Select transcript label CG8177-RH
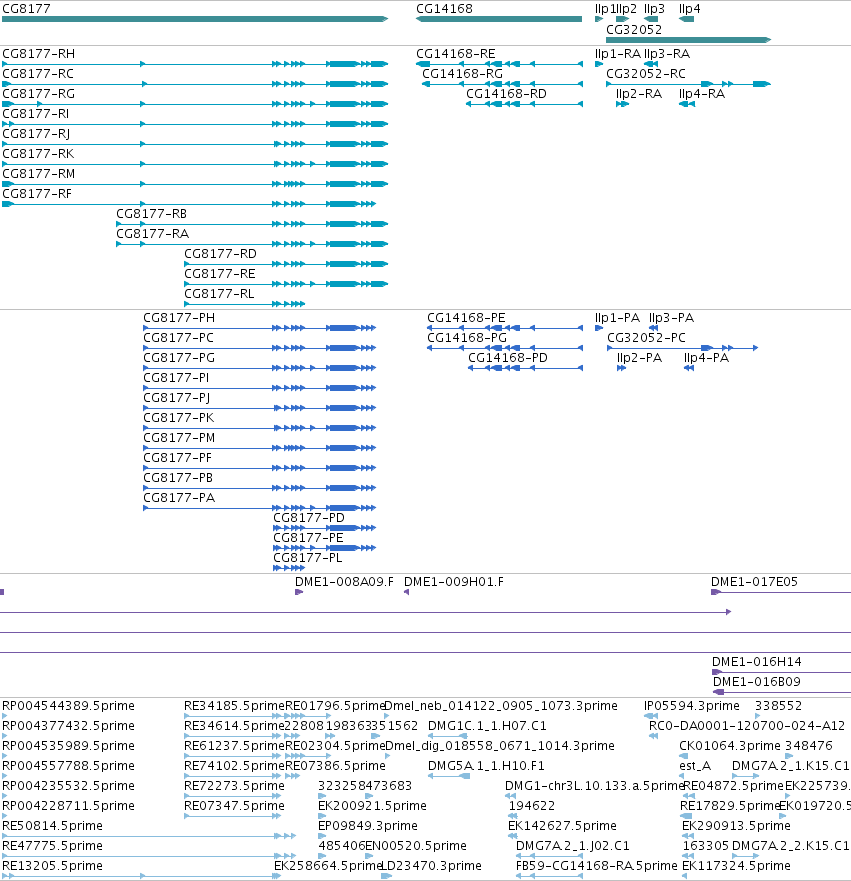Viewport: 851px width, 881px height. pyautogui.click(x=39, y=54)
